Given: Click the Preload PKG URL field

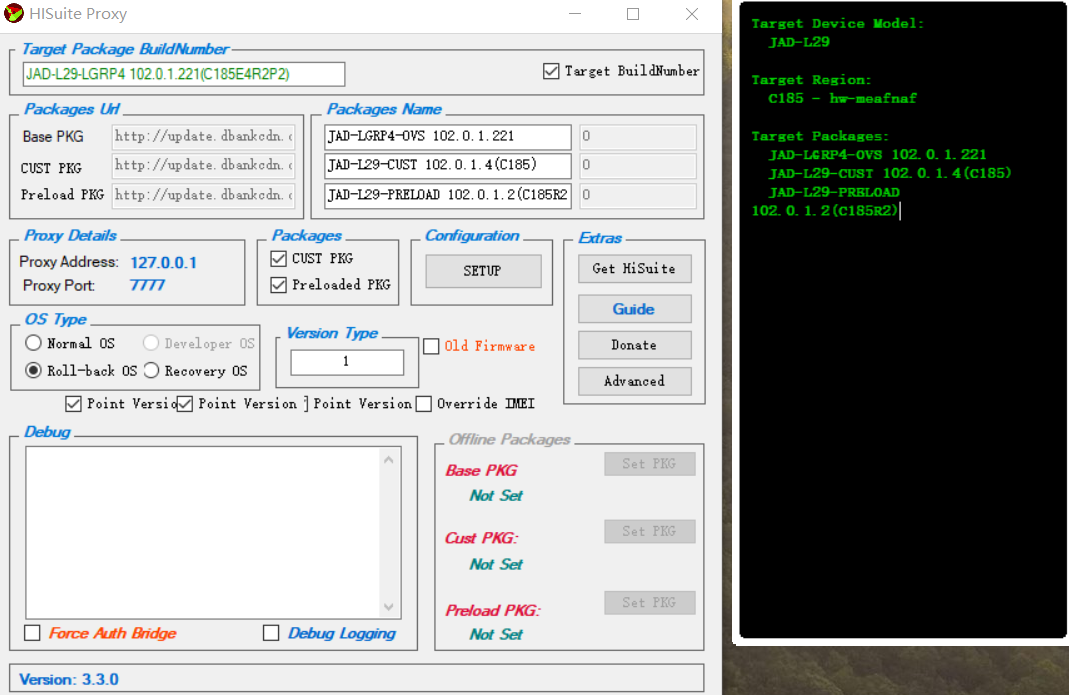Looking at the screenshot, I should pyautogui.click(x=203, y=195).
